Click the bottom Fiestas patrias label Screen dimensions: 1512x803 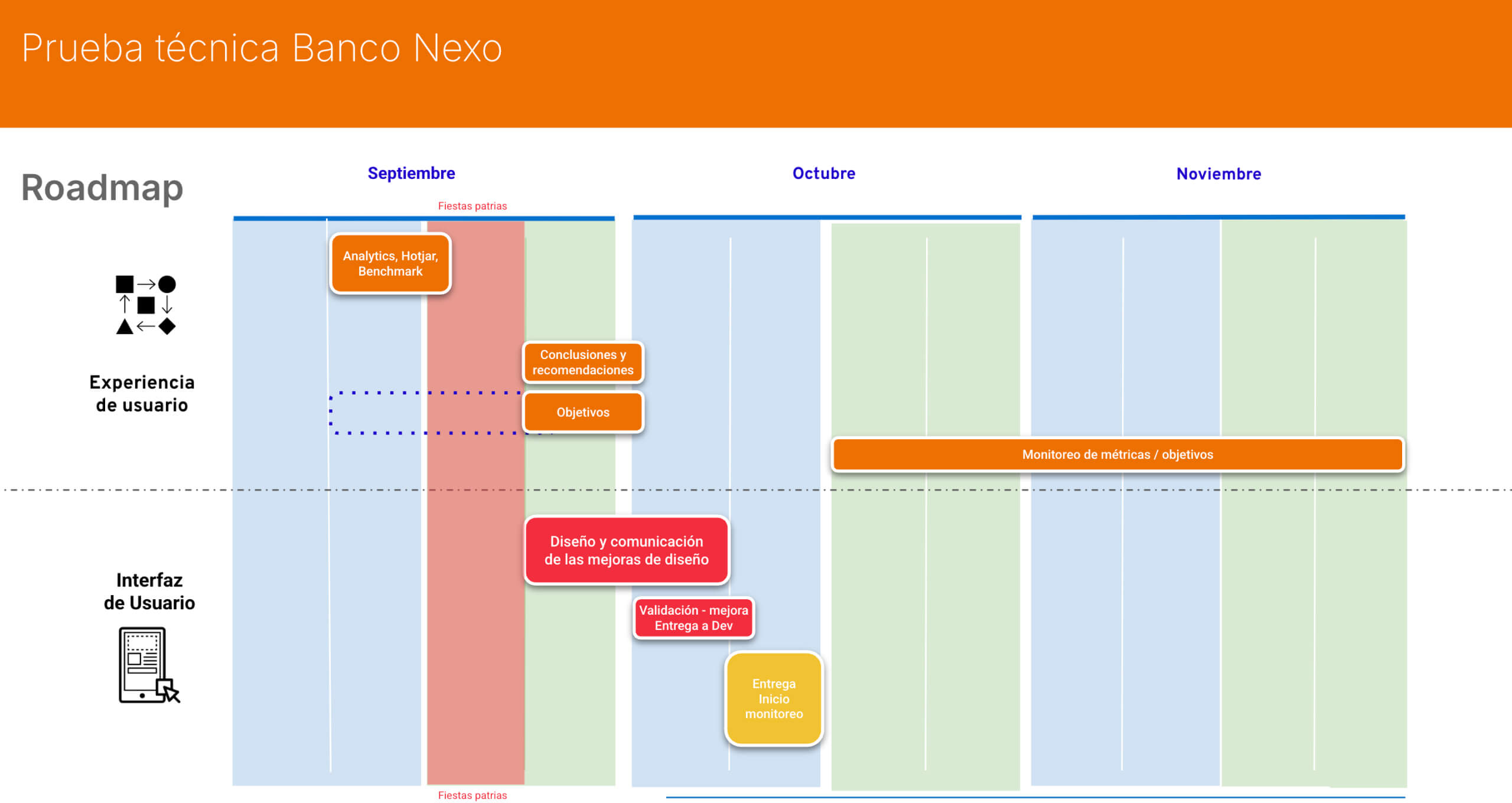[472, 795]
